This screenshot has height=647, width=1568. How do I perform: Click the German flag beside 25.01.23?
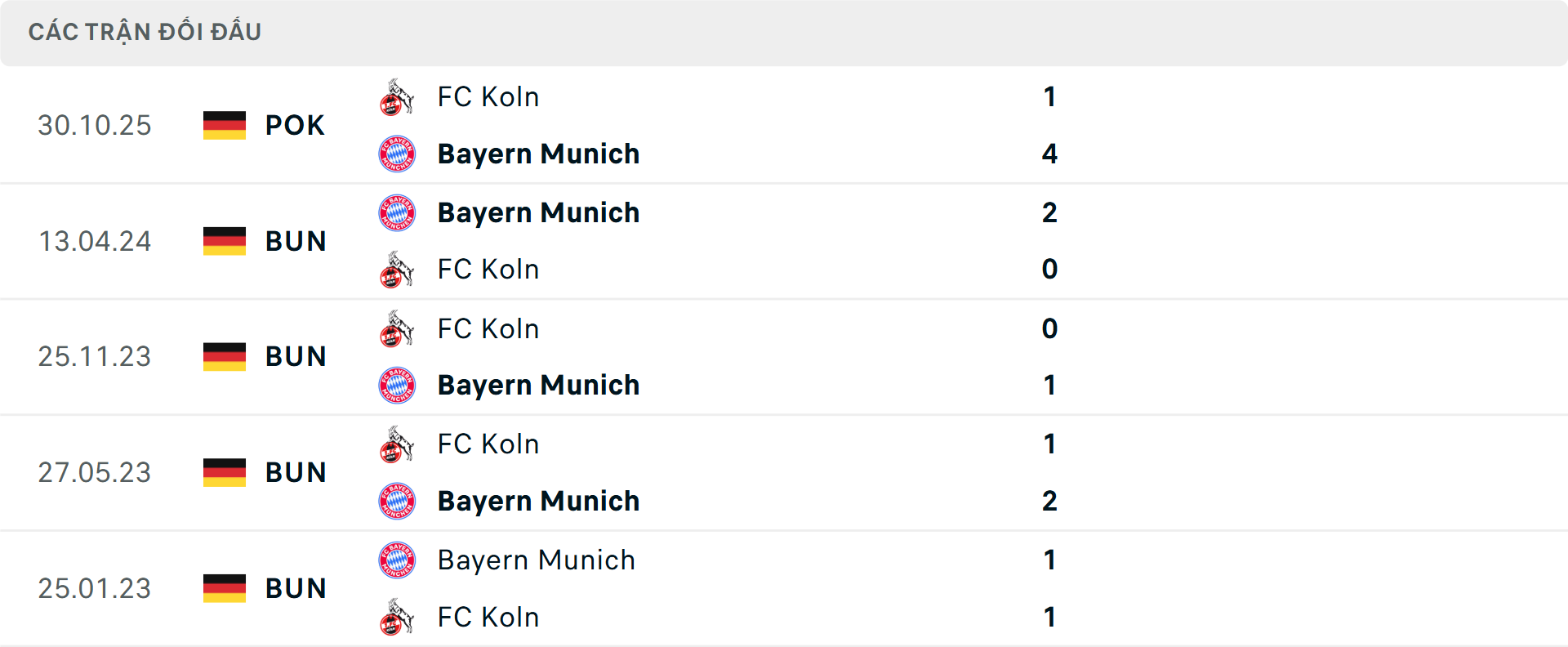coord(224,588)
